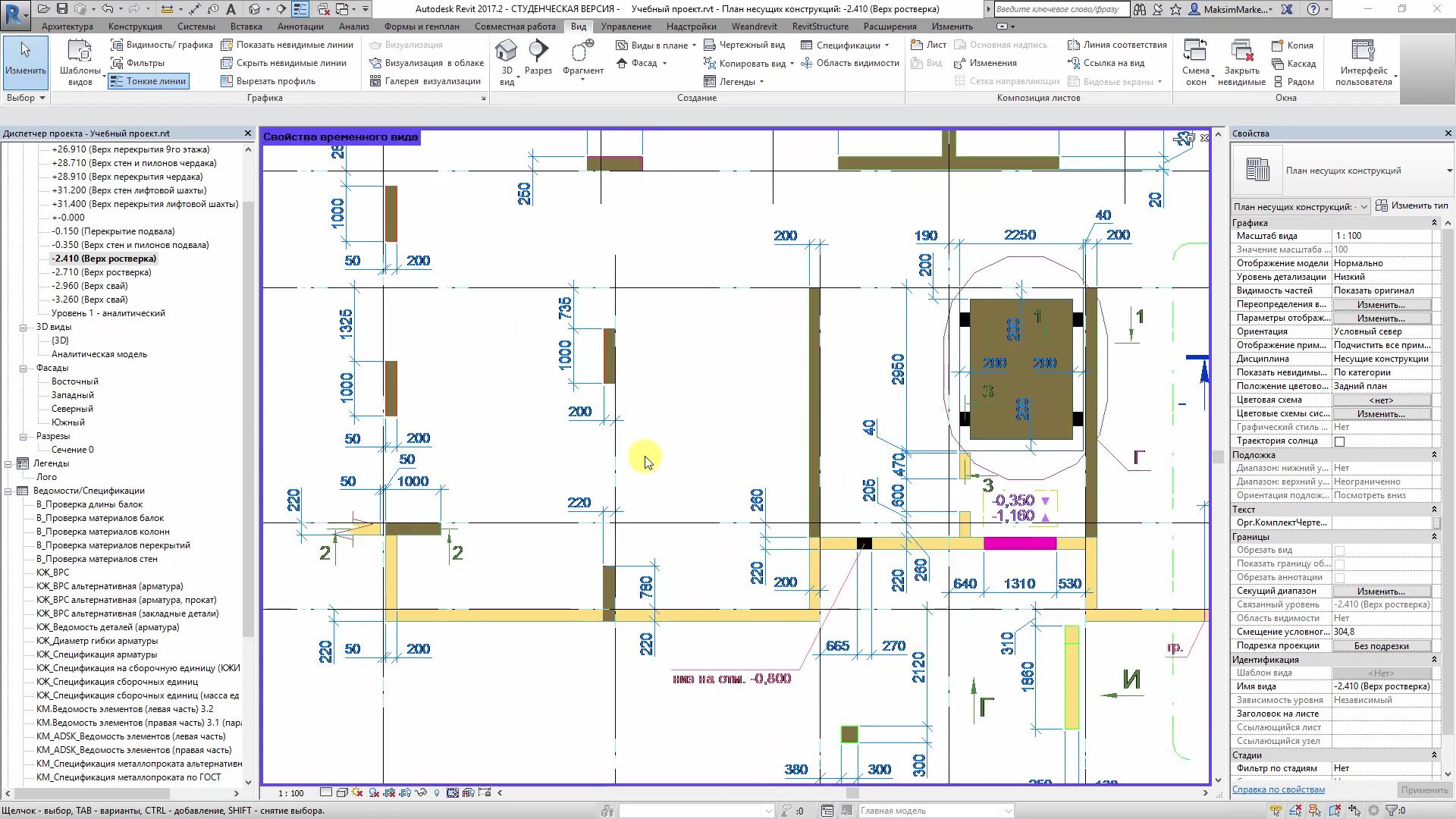
Task: Toggle drag elements on selection icon in status bar
Action: point(1354,811)
